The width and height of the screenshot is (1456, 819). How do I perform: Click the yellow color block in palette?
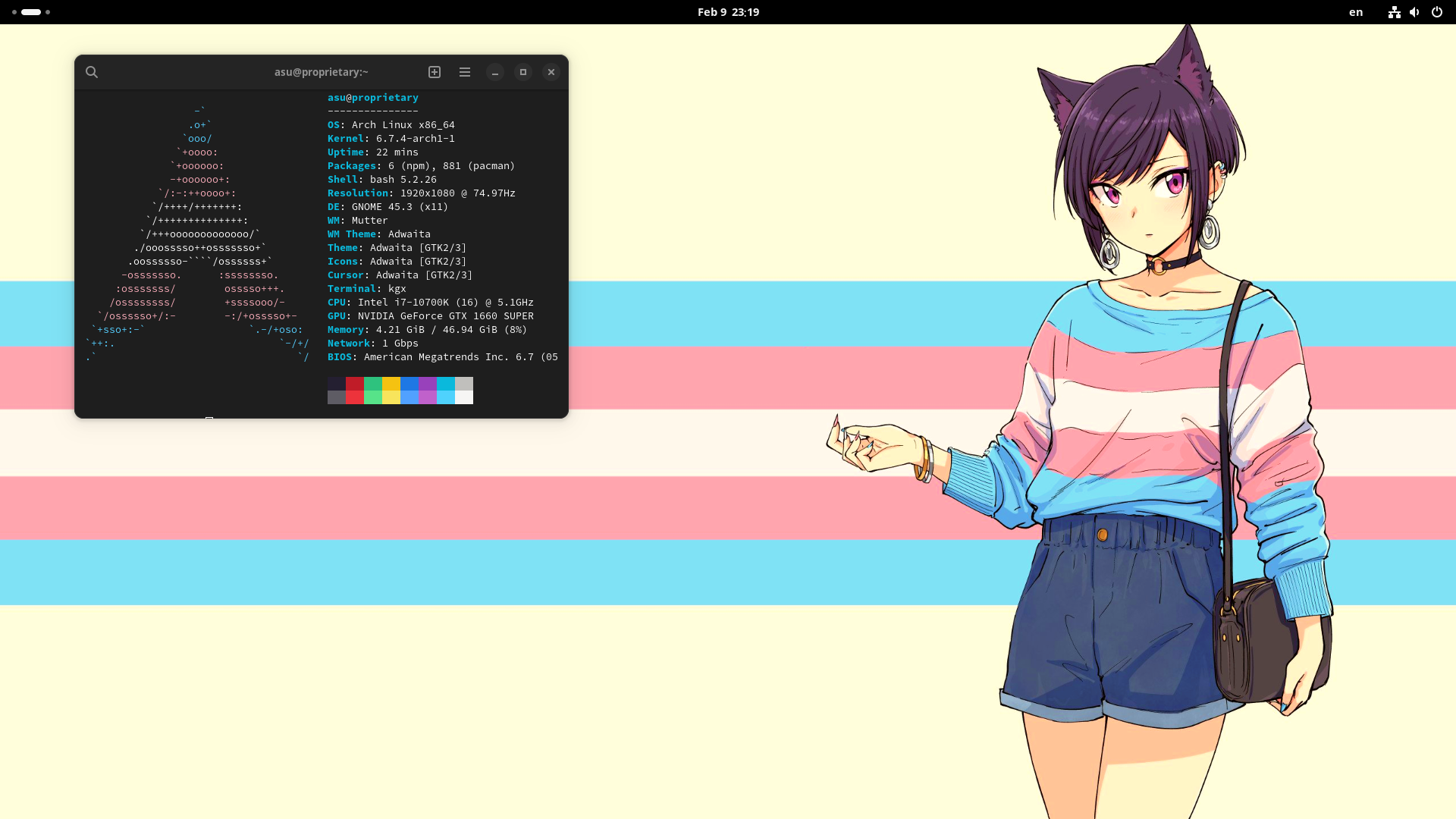click(x=391, y=384)
